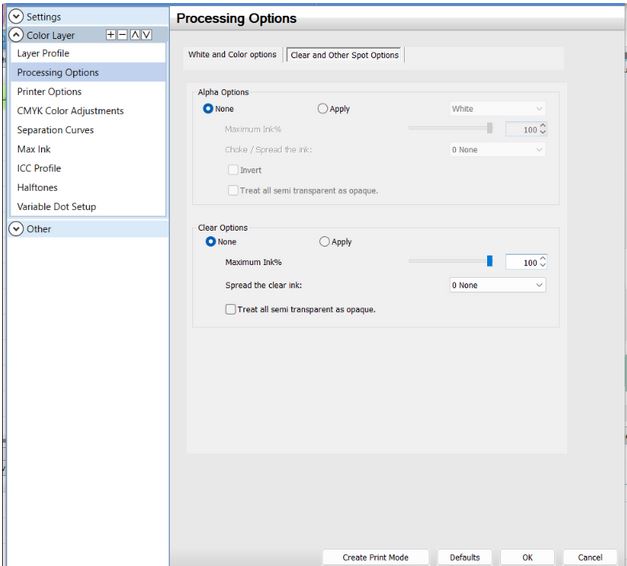
Task: Click the Alpha Options group label
Action: point(223,92)
